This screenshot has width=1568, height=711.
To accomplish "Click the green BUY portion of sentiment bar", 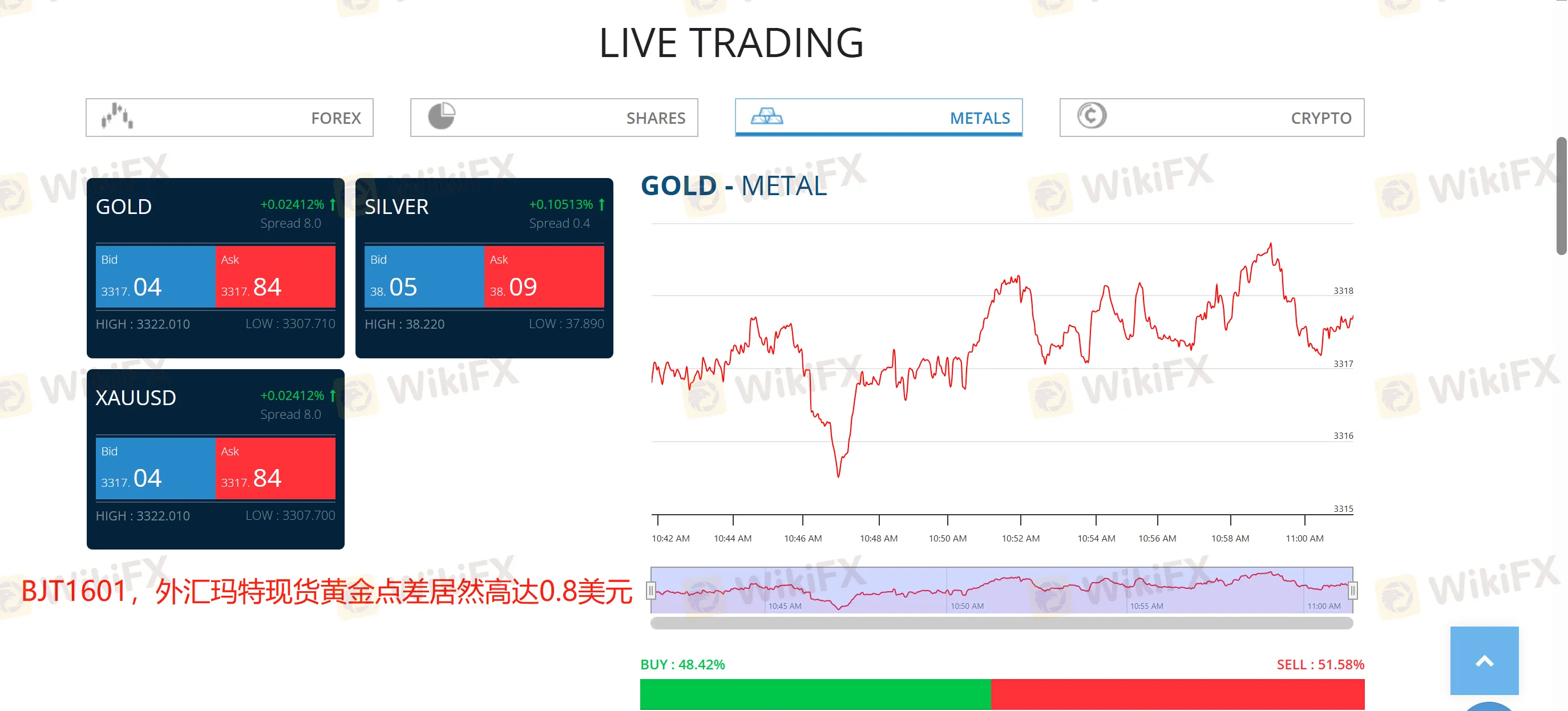I will coord(815,694).
